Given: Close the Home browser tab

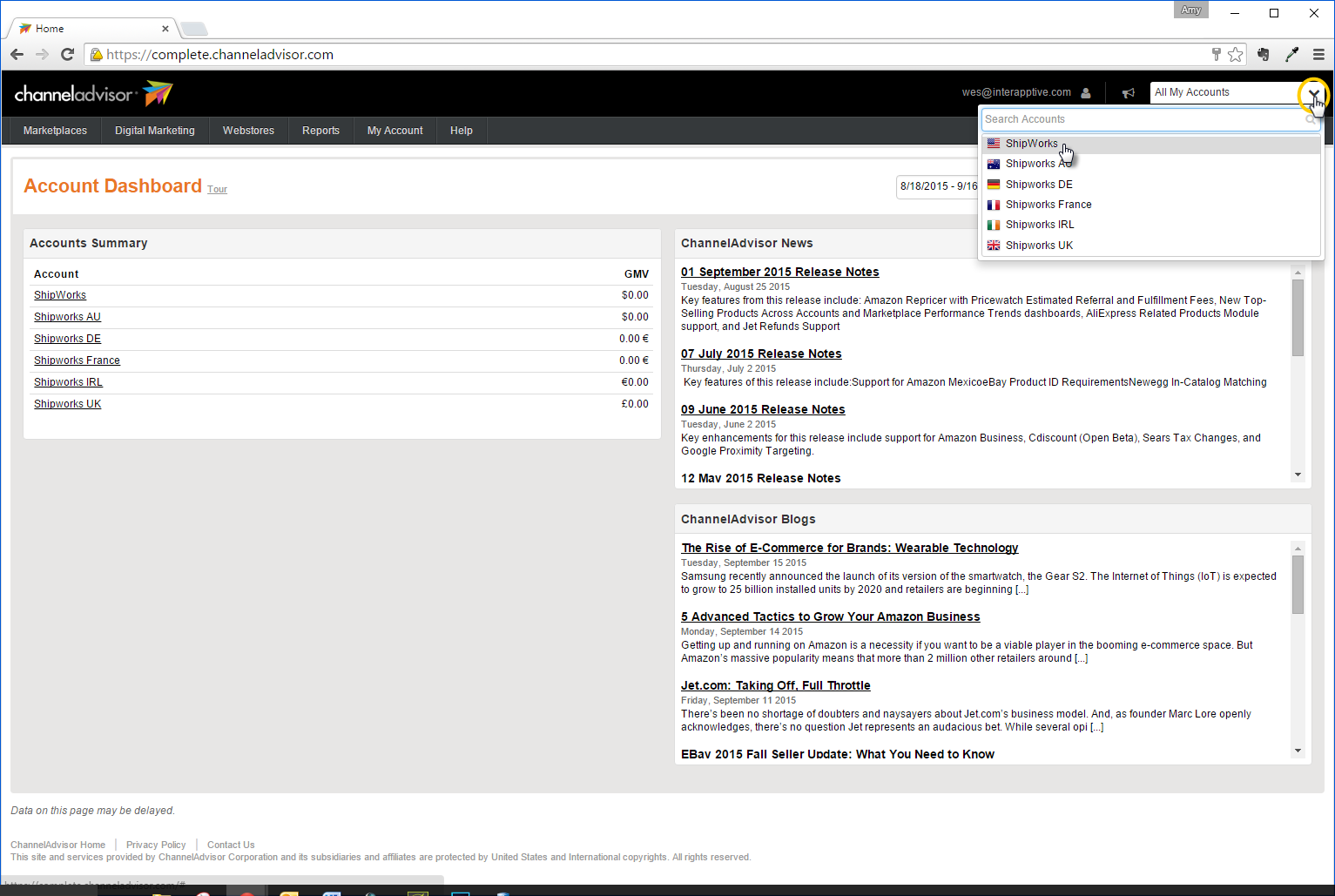Looking at the screenshot, I should point(165,29).
